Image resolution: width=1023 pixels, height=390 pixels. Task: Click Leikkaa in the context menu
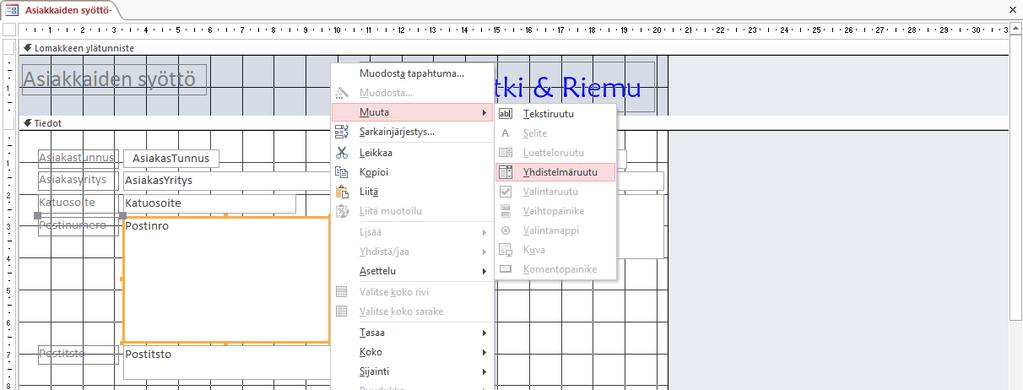pos(412,153)
